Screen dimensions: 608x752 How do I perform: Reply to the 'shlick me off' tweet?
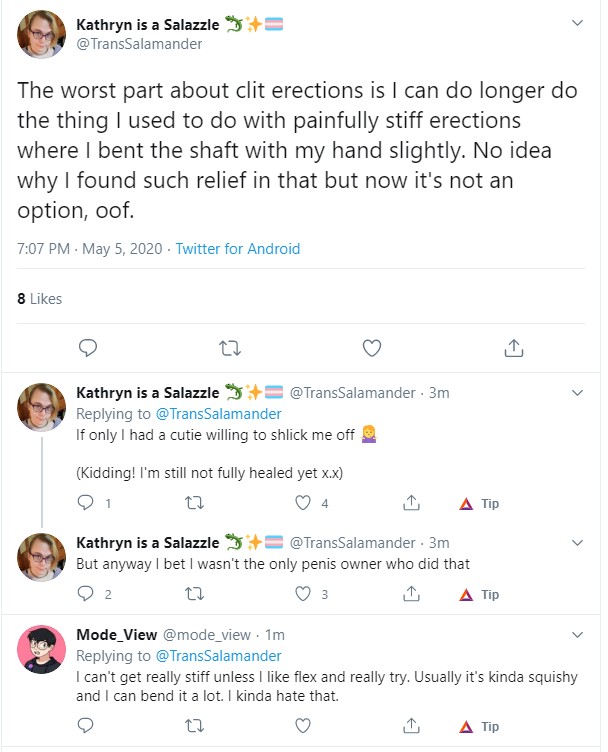(86, 502)
